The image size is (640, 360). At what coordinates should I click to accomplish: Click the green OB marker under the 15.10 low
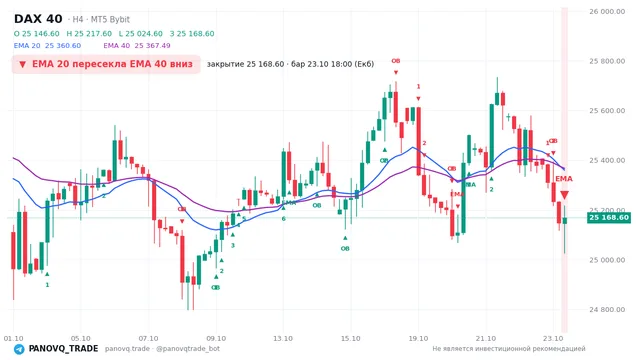point(345,249)
